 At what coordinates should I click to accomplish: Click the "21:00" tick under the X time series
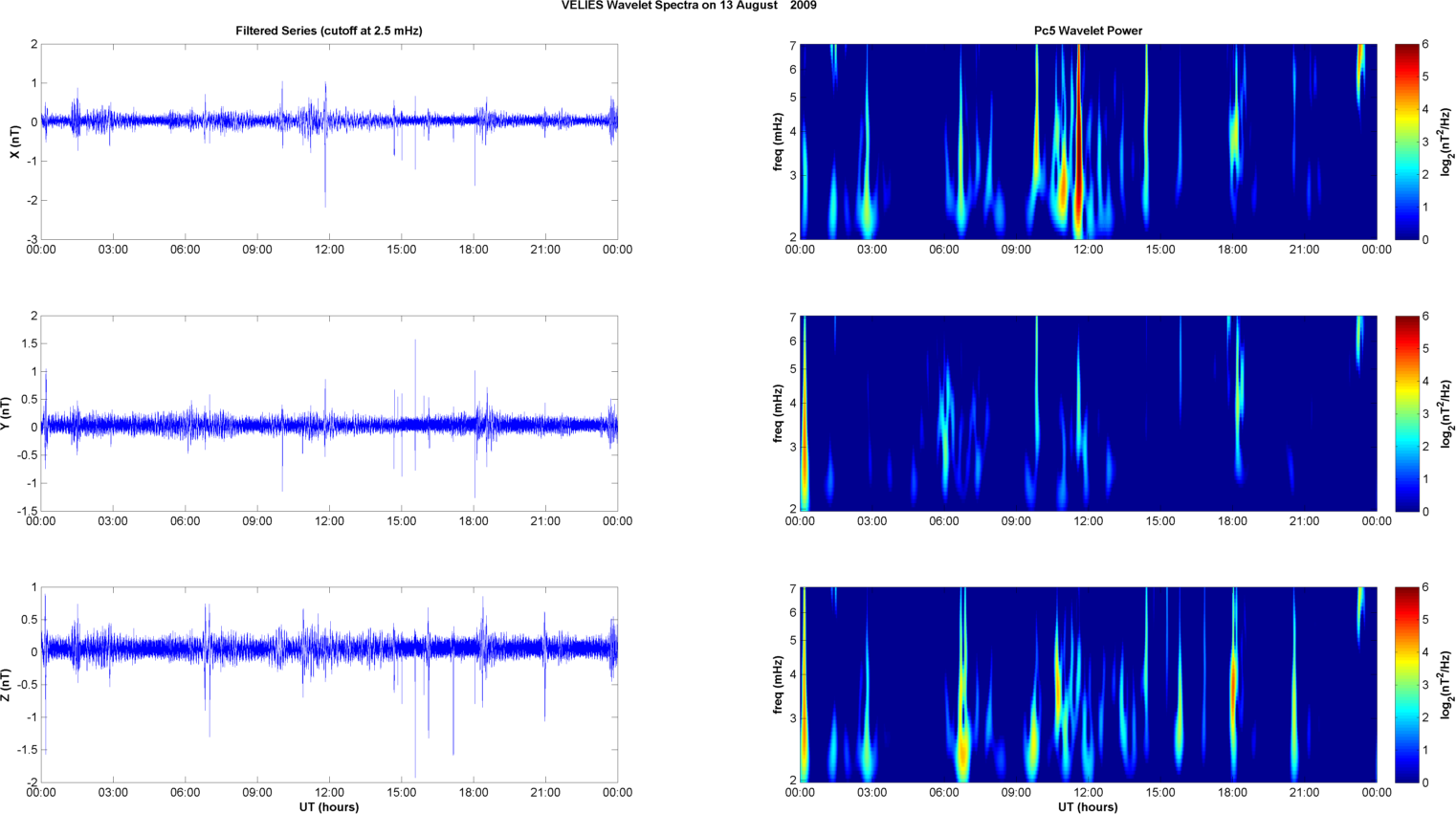(545, 250)
